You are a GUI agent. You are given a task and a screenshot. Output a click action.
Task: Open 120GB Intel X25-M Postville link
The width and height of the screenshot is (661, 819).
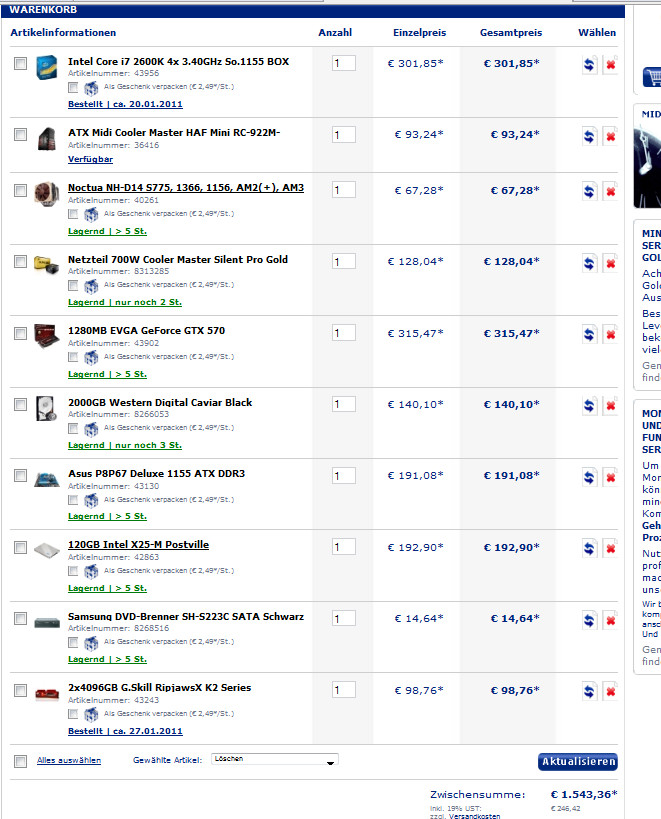tap(138, 544)
